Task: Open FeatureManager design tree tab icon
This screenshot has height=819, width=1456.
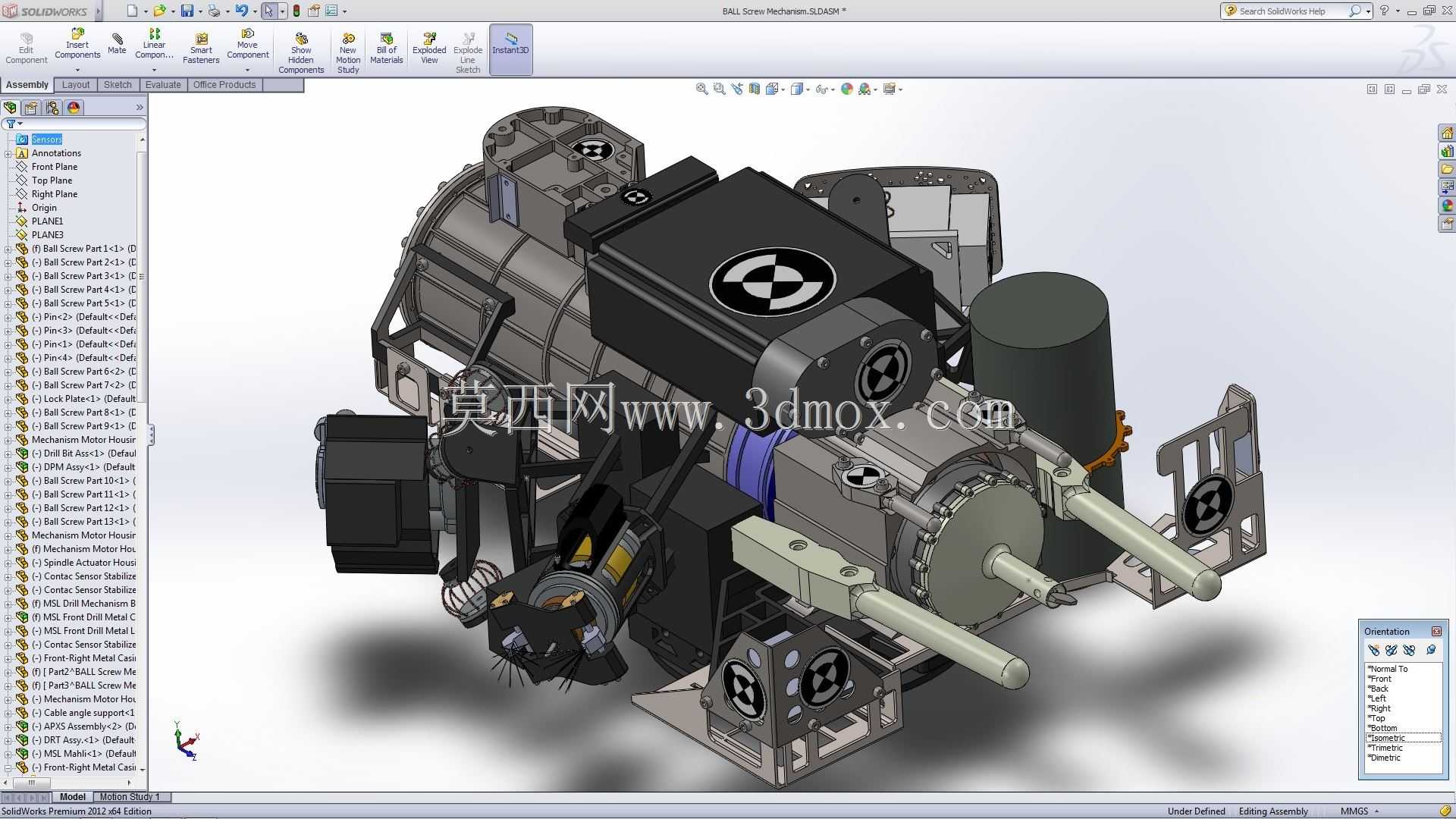Action: pos(11,108)
